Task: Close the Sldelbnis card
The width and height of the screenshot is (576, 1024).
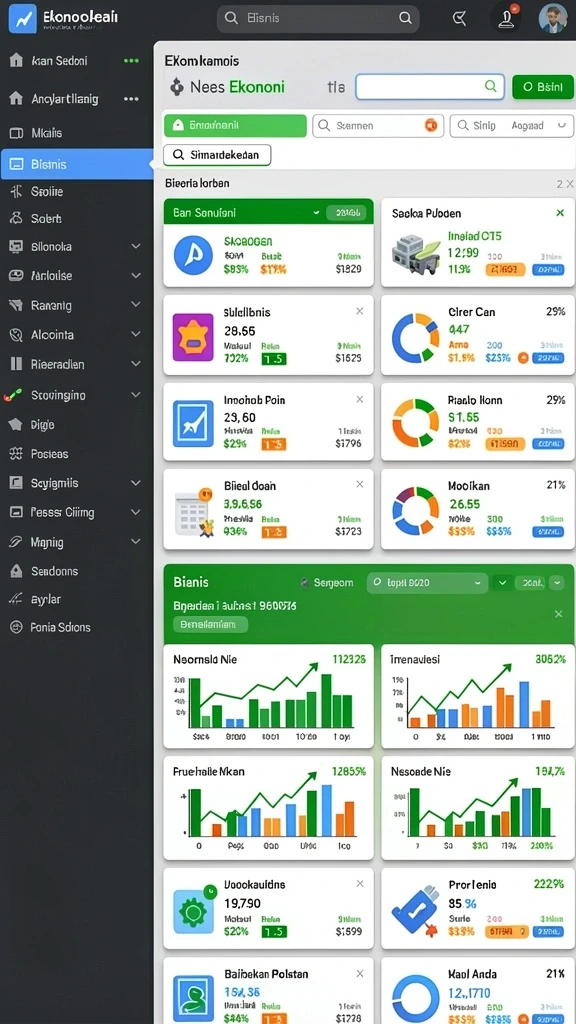Action: pyautogui.click(x=359, y=312)
